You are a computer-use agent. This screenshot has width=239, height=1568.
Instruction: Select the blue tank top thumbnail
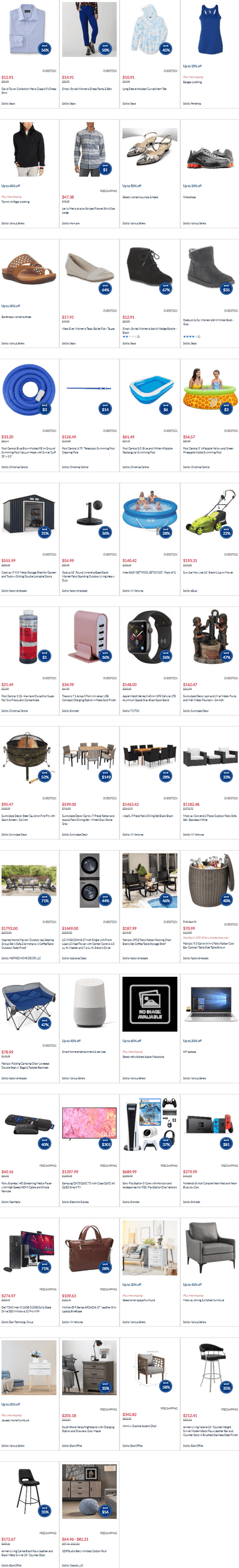(x=210, y=30)
